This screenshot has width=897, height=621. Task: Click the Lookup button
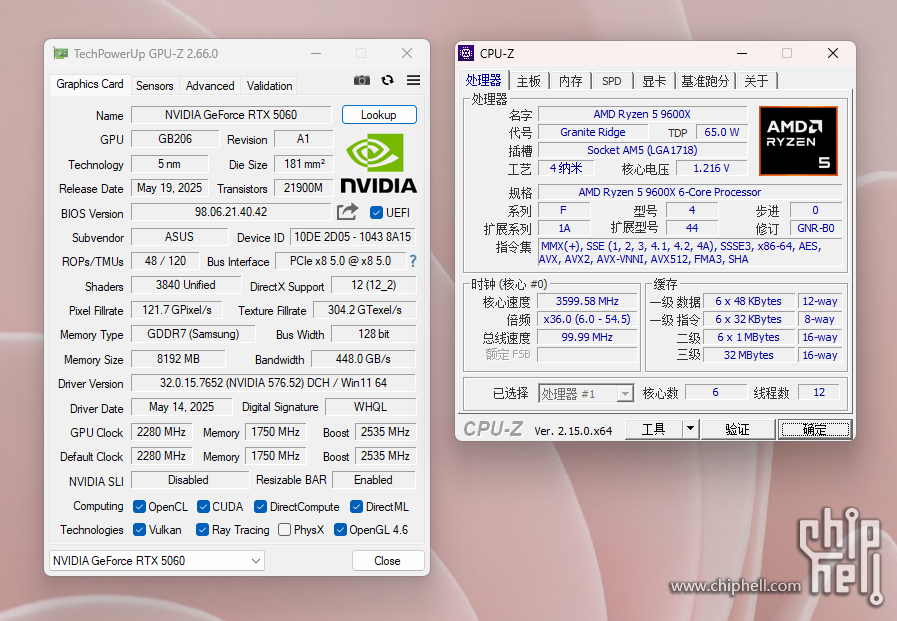[x=379, y=114]
